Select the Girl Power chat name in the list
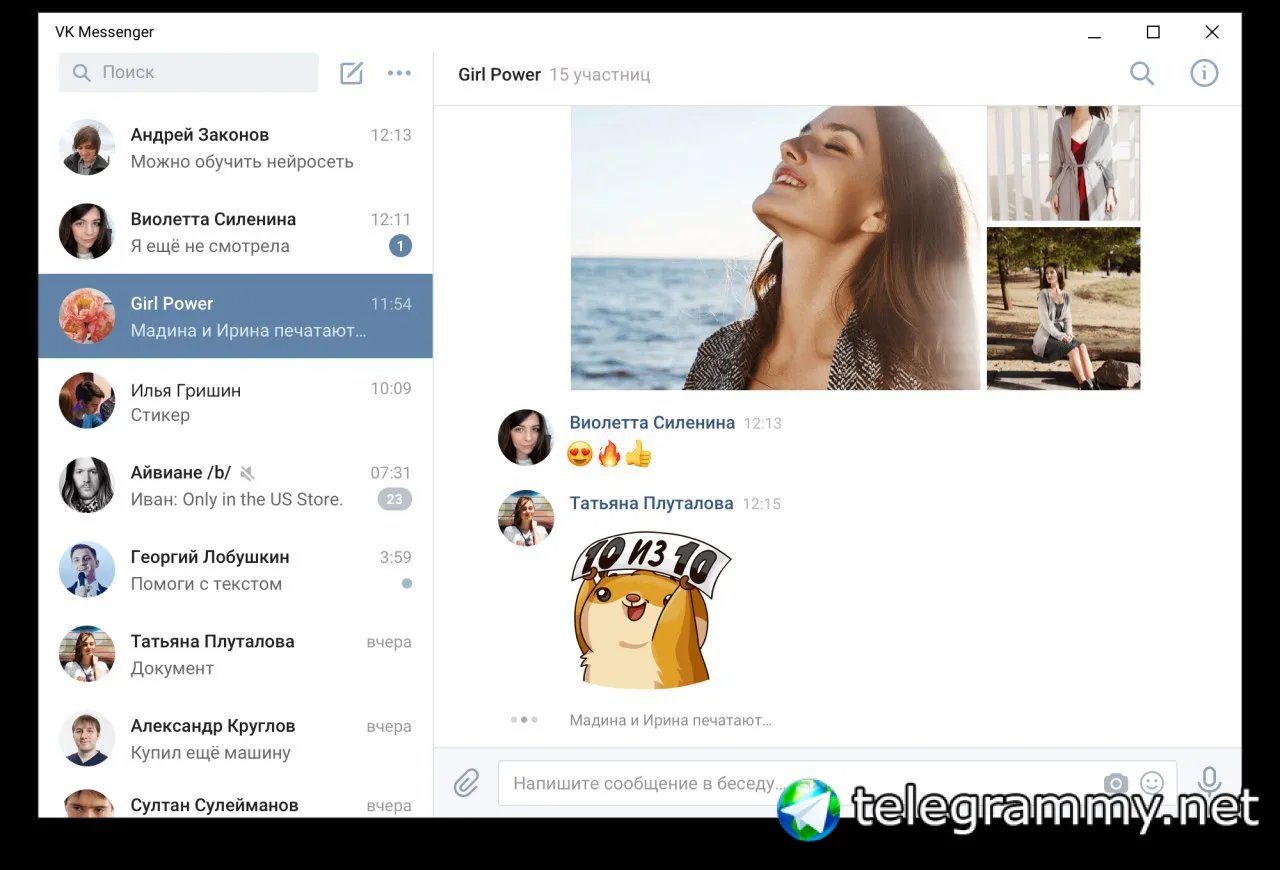 [172, 303]
